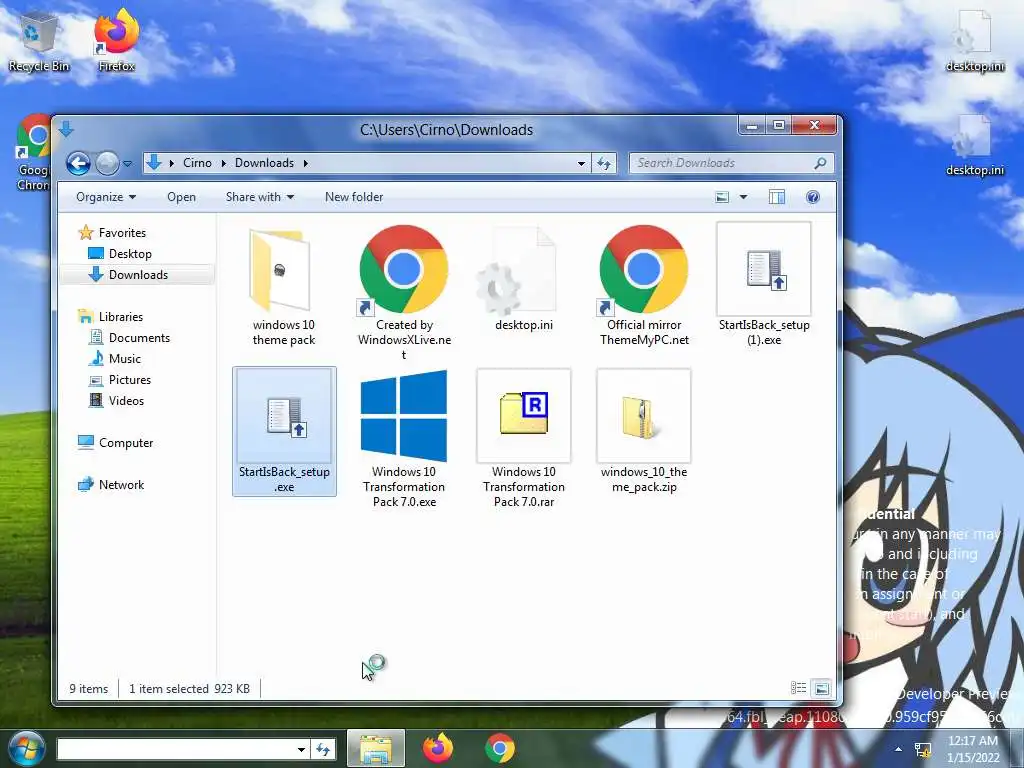
Task: Open the taskbar clock
Action: pos(973,749)
